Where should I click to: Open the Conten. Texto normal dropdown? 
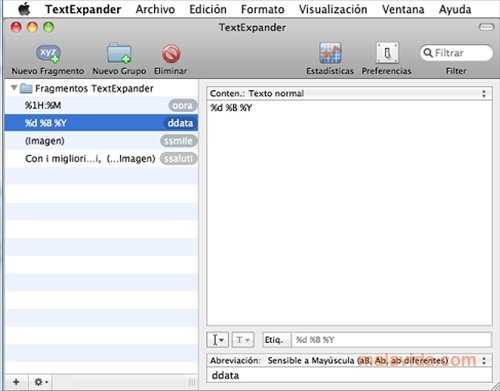(x=349, y=93)
